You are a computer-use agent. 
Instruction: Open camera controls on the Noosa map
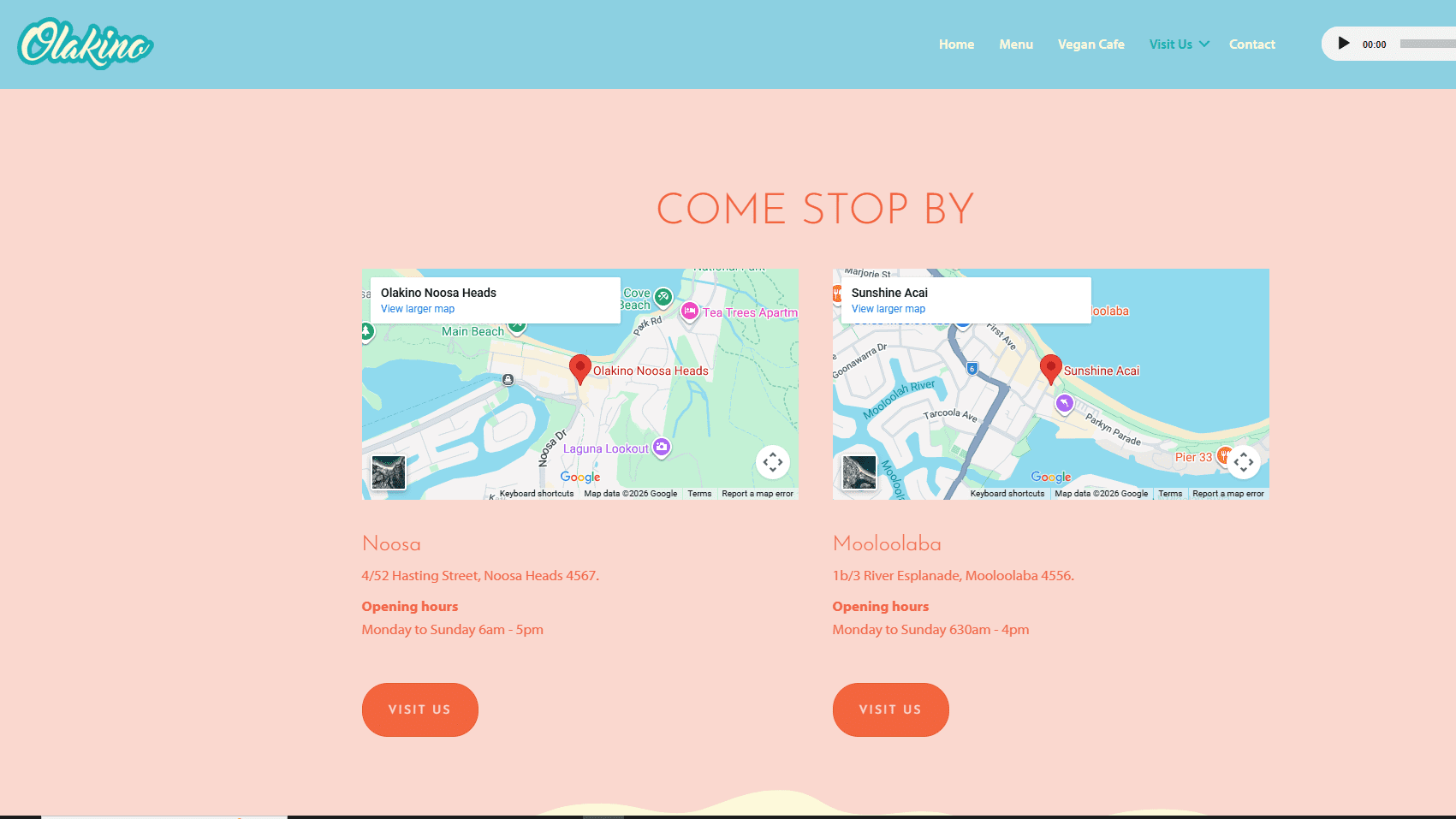click(773, 462)
